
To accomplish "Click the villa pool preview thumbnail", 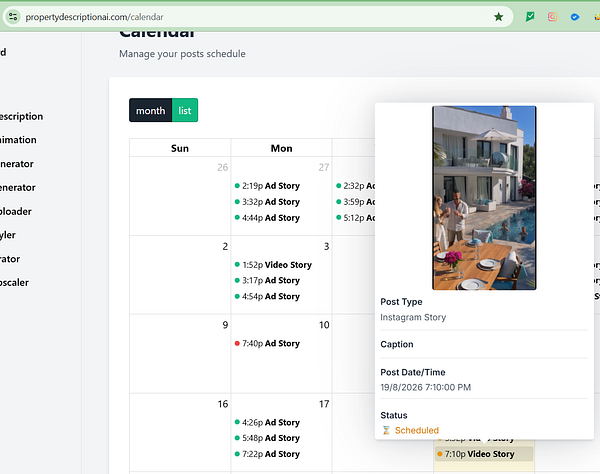I will [484, 198].
